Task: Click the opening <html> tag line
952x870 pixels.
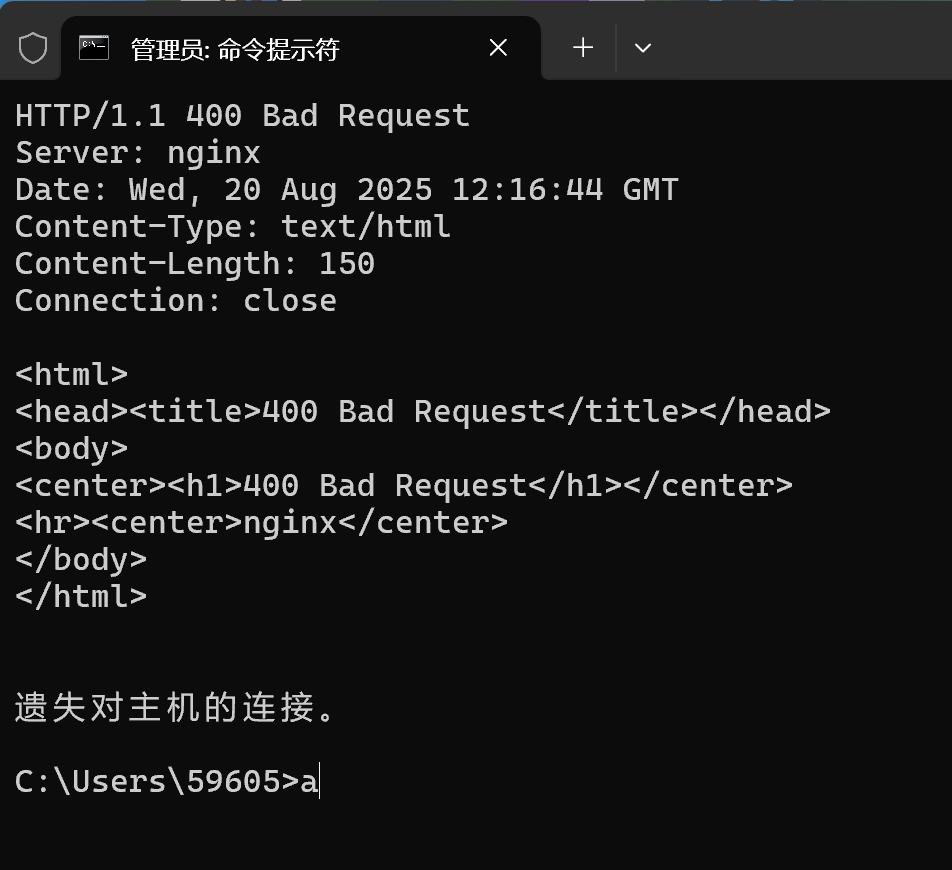Action: 72,375
